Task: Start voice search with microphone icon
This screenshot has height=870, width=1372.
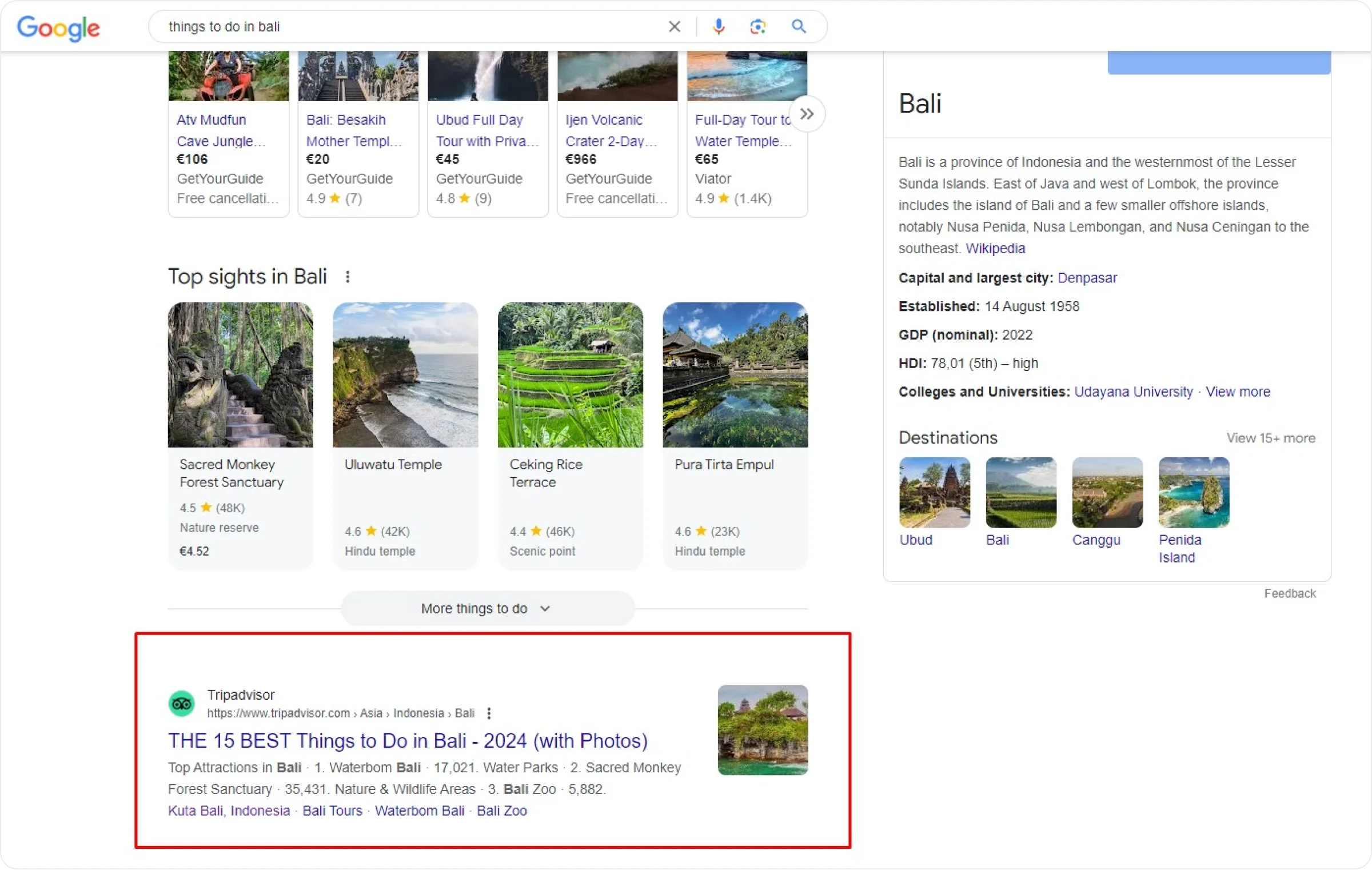Action: coord(719,26)
